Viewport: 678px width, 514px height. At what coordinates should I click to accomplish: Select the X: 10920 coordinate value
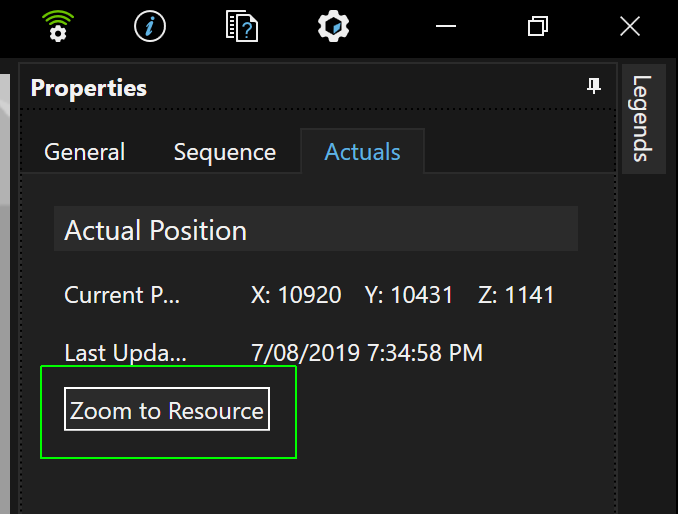pos(296,295)
